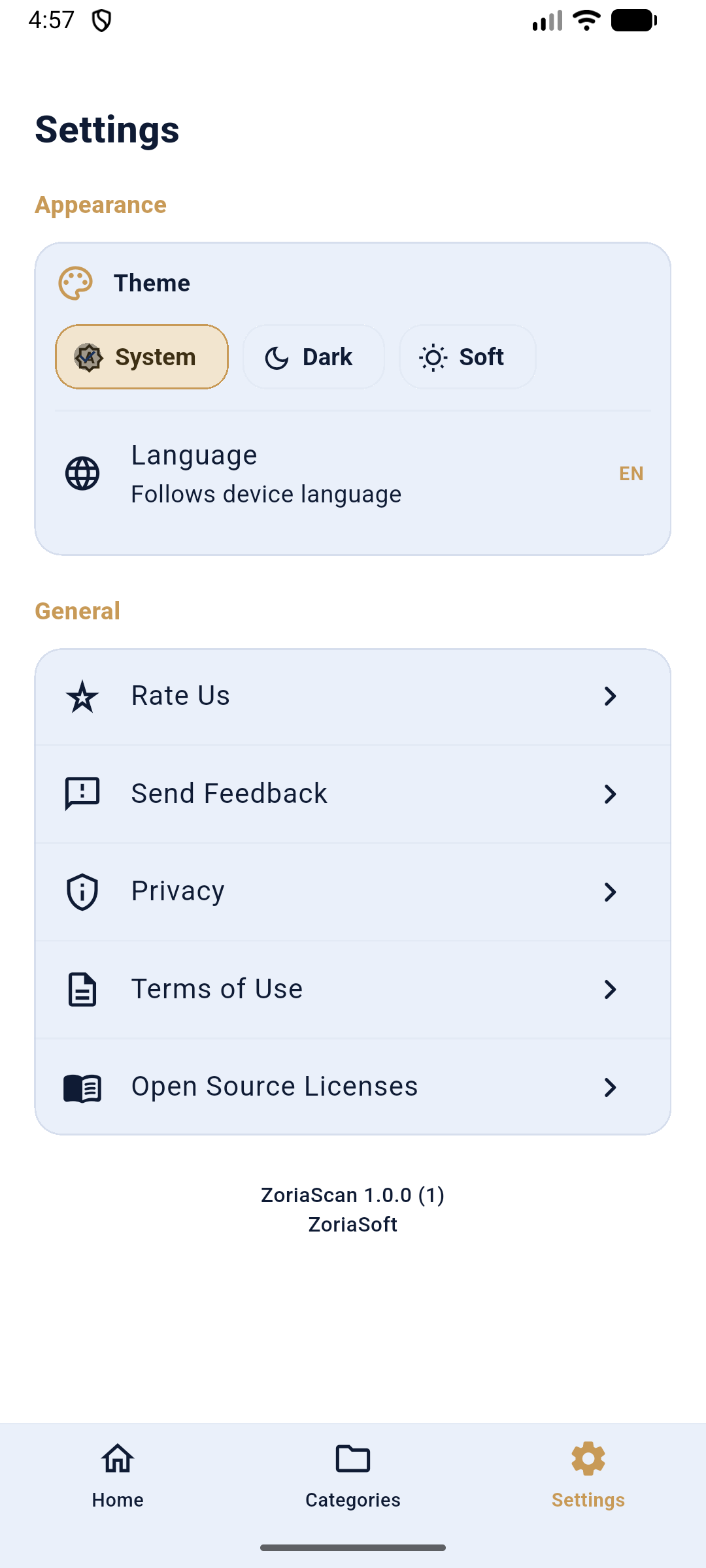Switch theme to Dark
This screenshot has width=706, height=1568.
click(314, 357)
